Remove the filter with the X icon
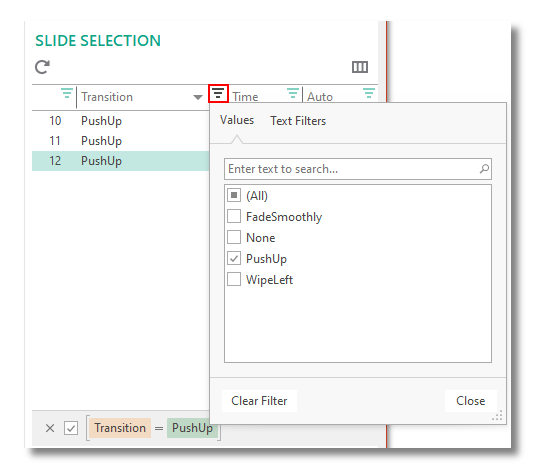Image resolution: width=536 pixels, height=470 pixels. [50, 428]
